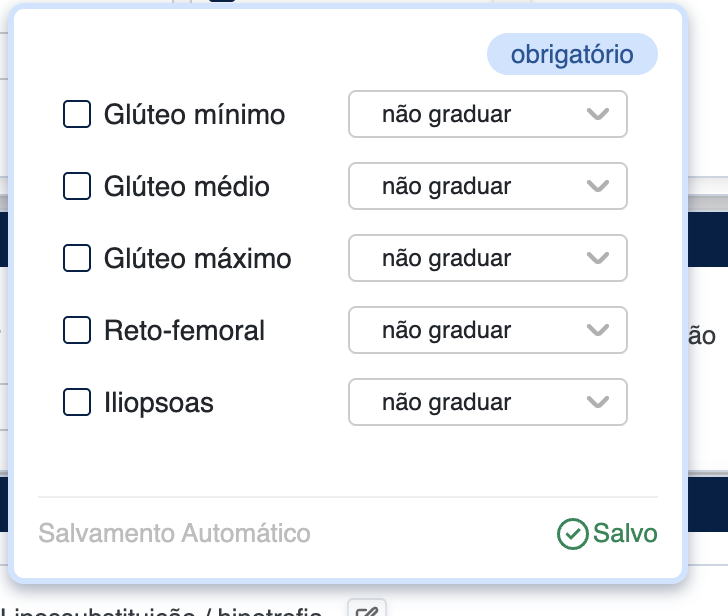
Task: Tick the Glúteo máximo checkbox
Action: click(77, 258)
